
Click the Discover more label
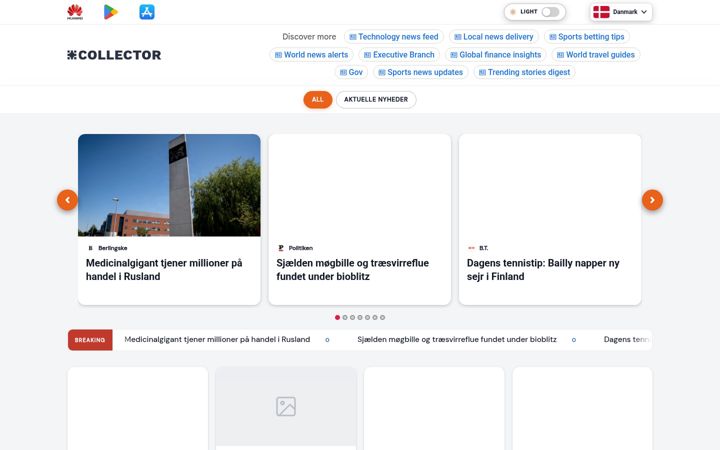(x=309, y=37)
